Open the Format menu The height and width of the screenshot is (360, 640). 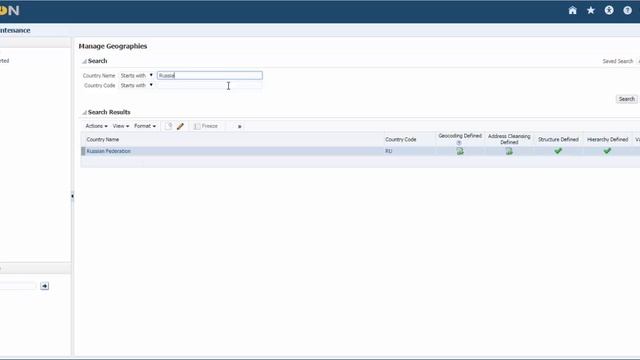[x=145, y=126]
